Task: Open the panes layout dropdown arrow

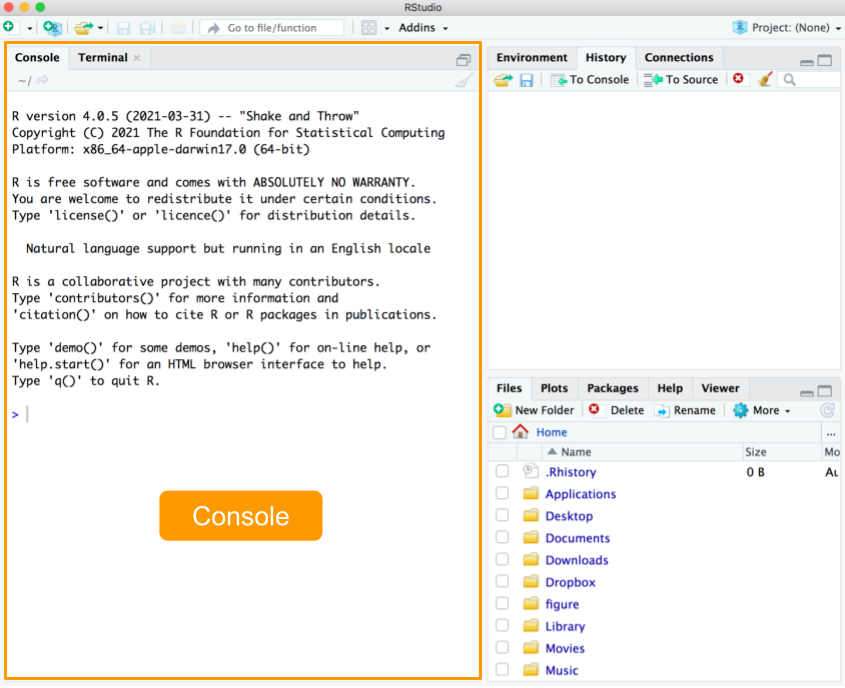Action: (386, 29)
